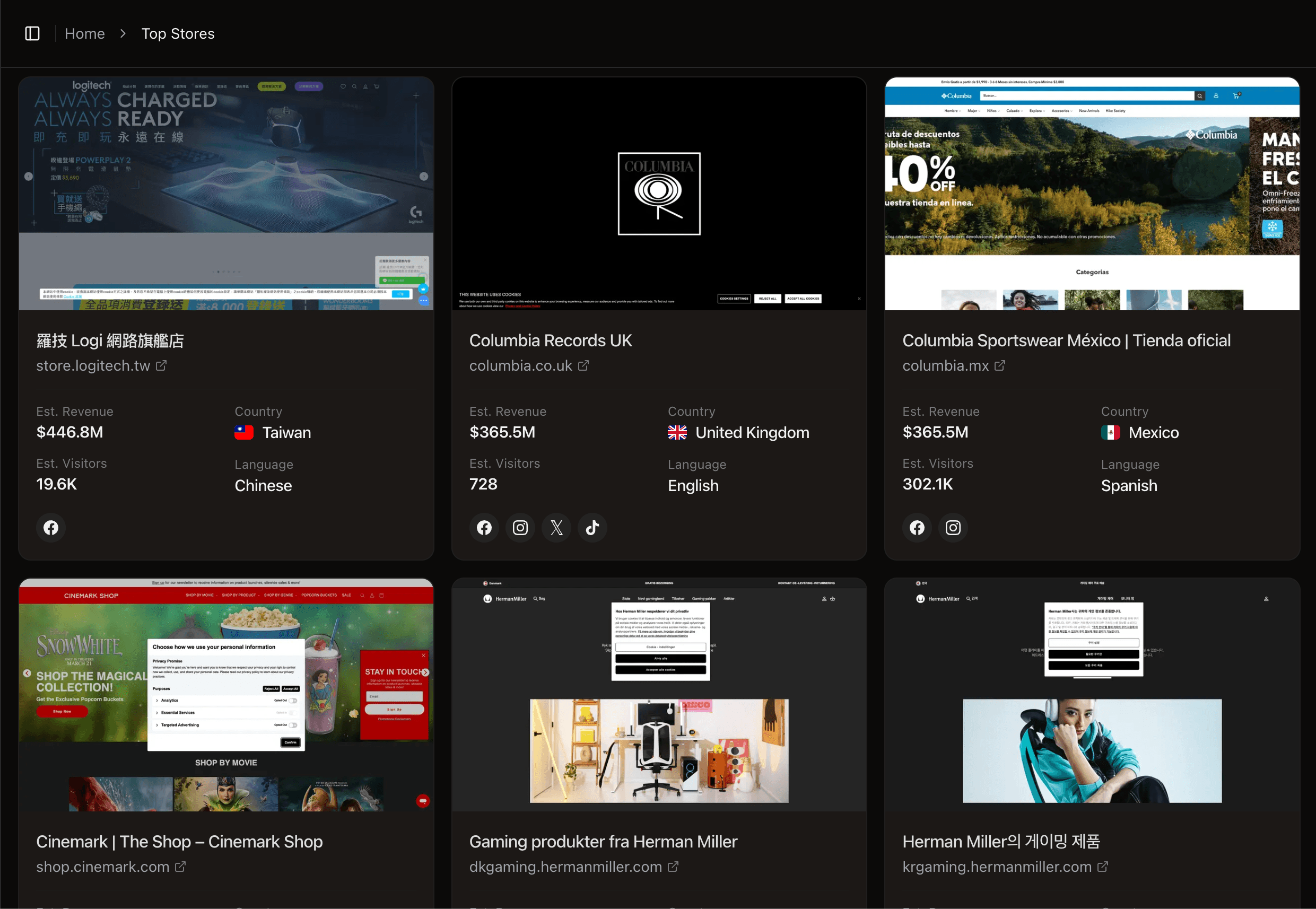Select Top Stores breadcrumb
1316x909 pixels.
(x=178, y=33)
